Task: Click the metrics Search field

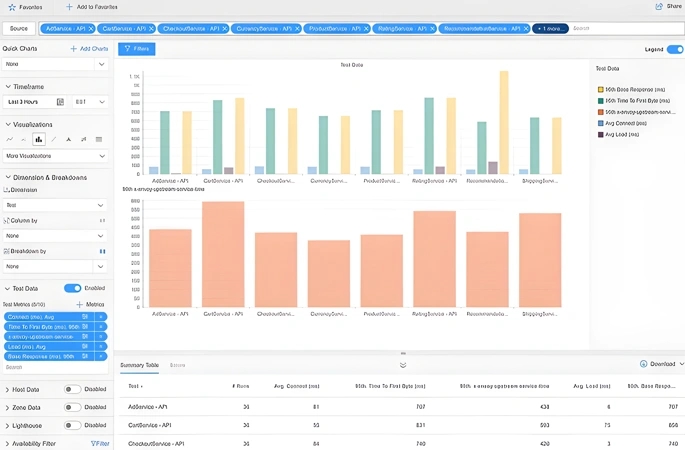Action: coord(55,367)
